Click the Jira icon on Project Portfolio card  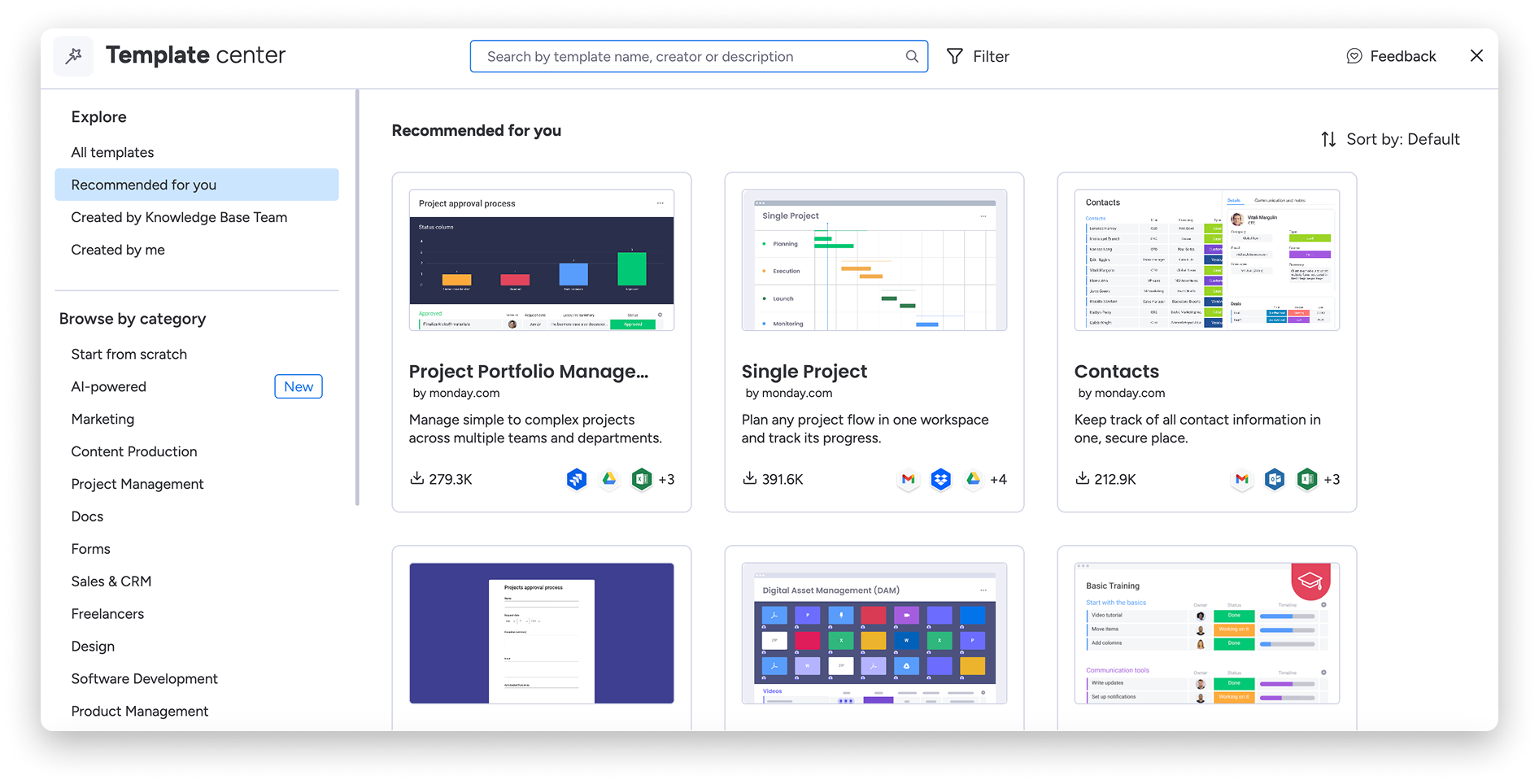click(x=577, y=479)
